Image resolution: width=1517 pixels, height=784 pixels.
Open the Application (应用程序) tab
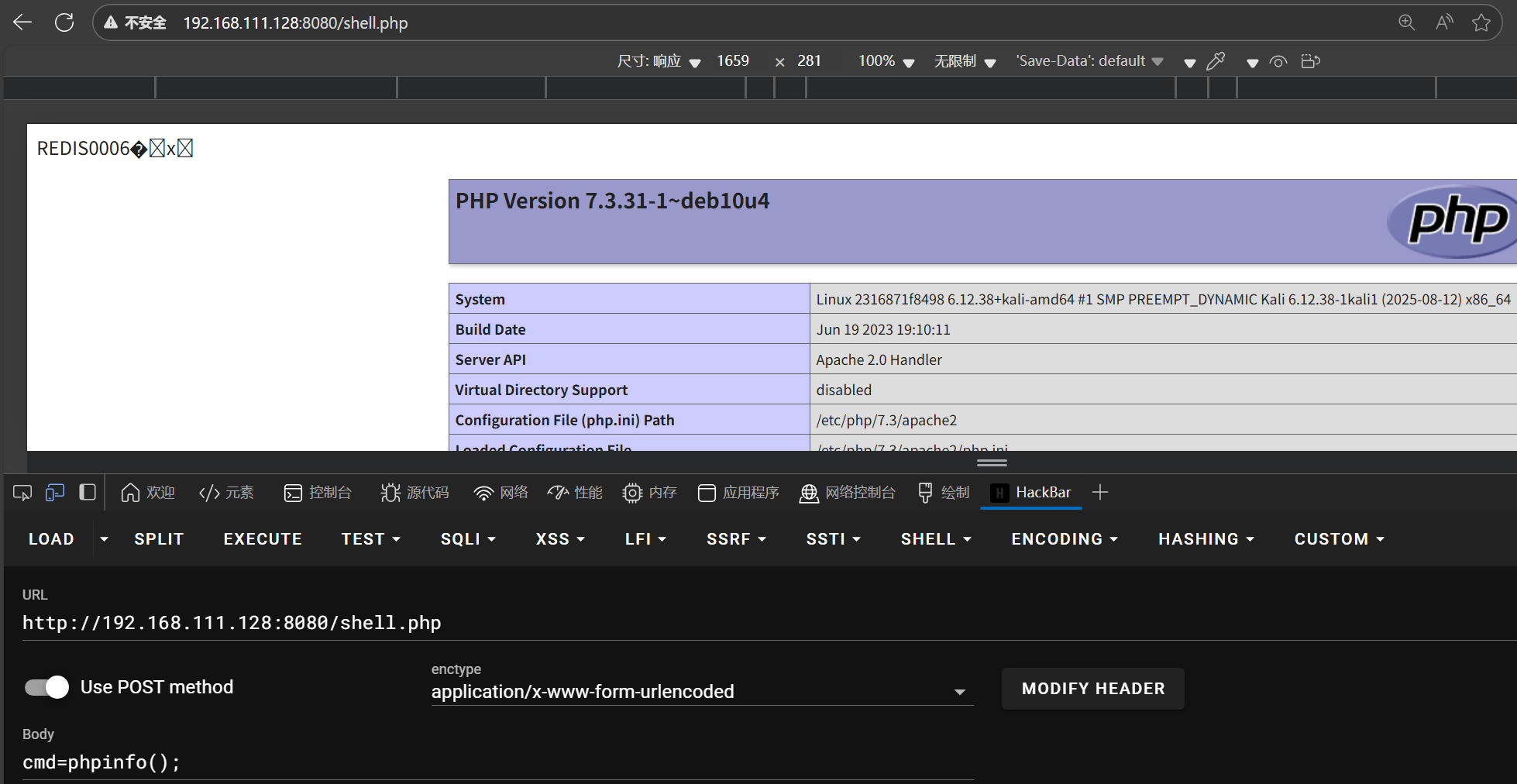tap(738, 493)
